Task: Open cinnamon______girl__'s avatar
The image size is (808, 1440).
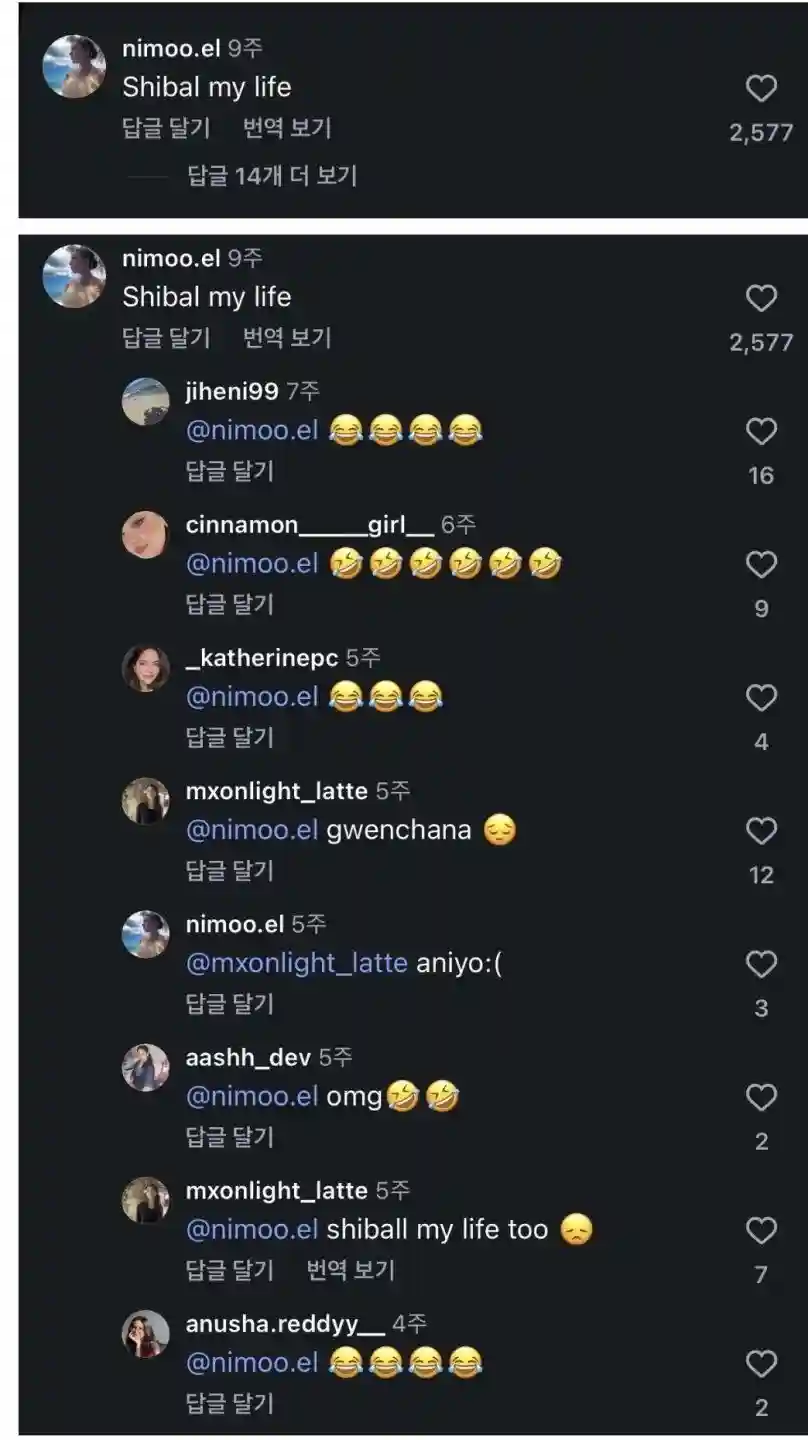Action: tap(146, 534)
